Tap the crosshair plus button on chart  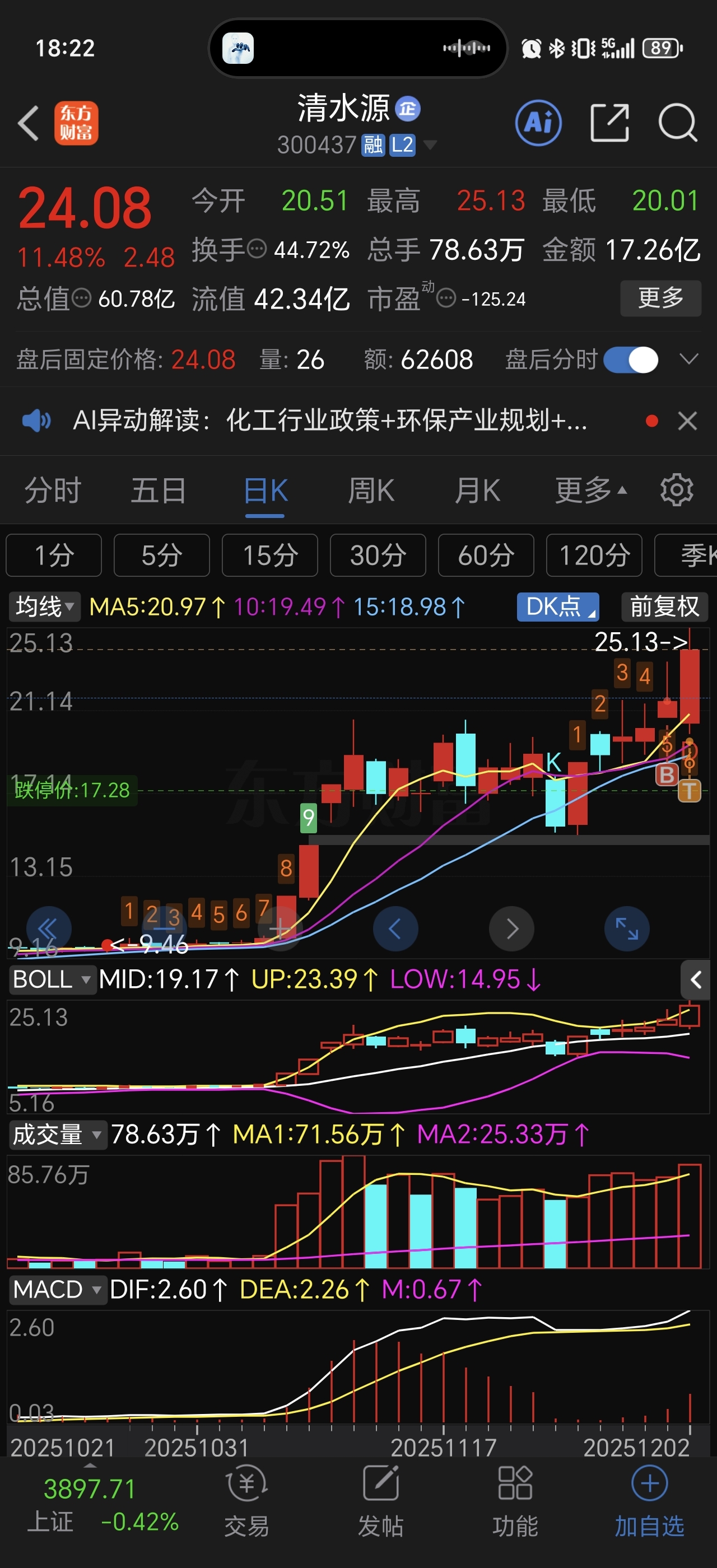[280, 929]
